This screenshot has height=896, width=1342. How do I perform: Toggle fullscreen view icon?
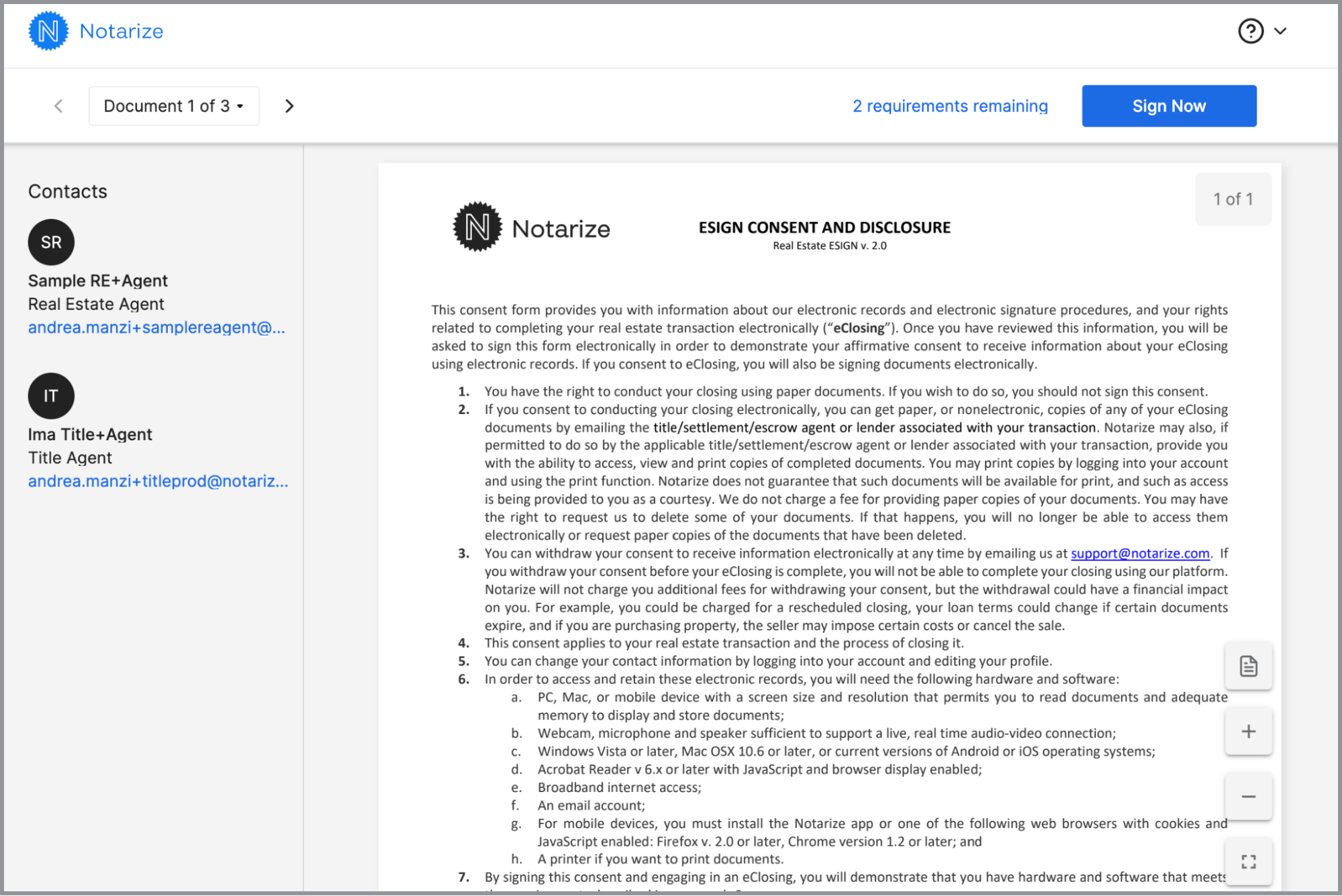(x=1248, y=862)
